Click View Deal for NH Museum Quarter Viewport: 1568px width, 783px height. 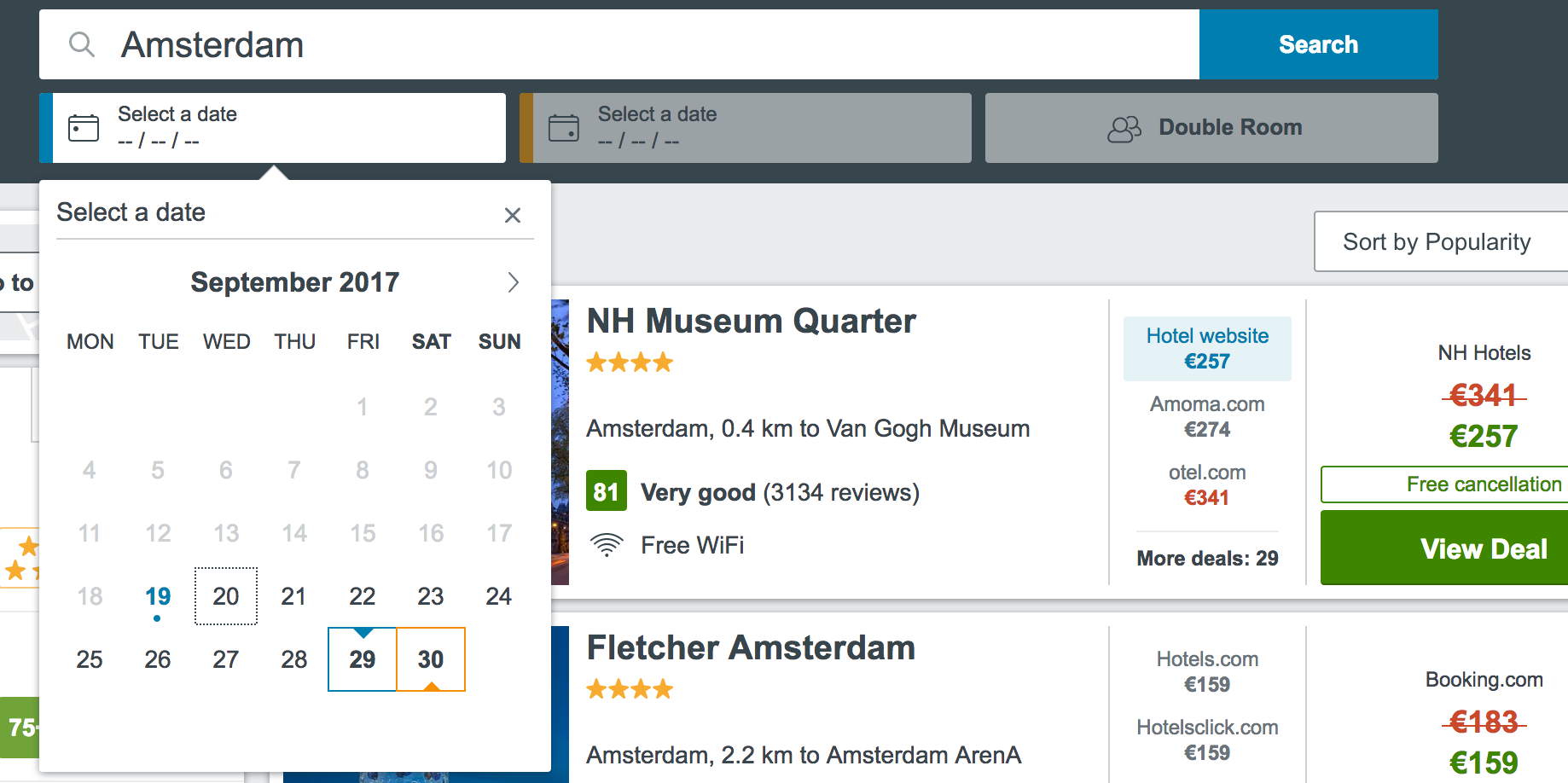point(1483,548)
